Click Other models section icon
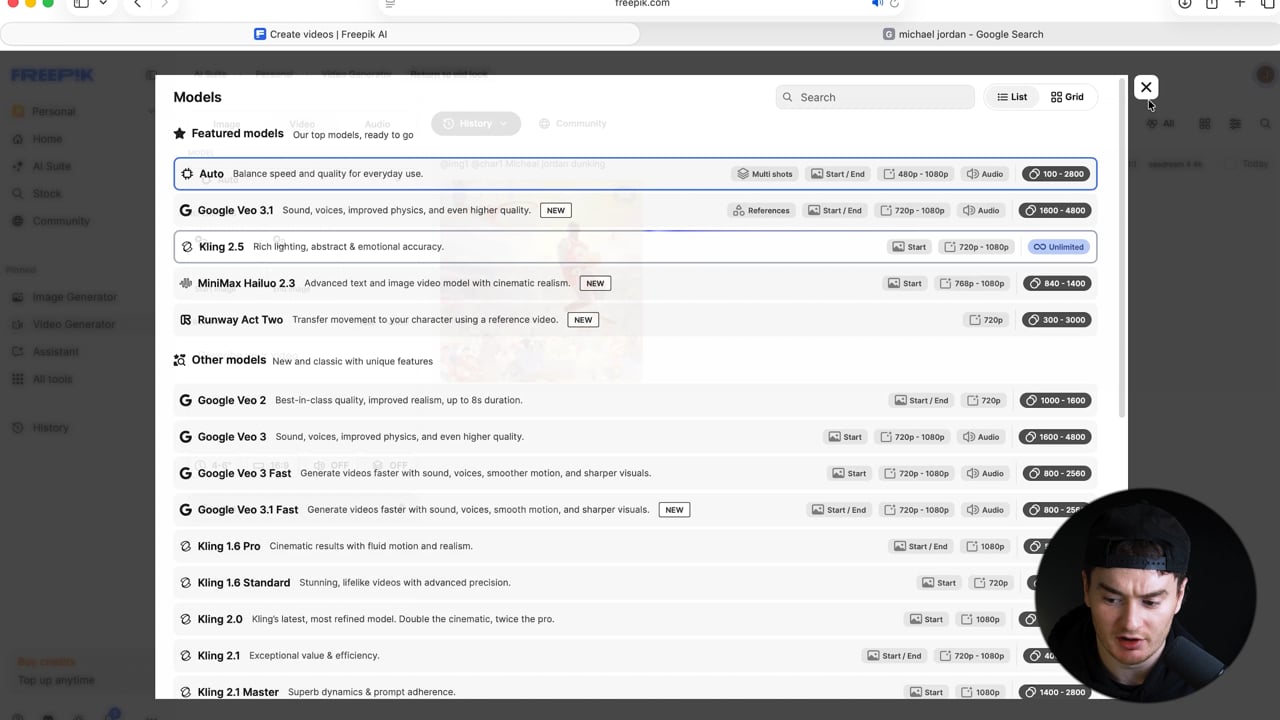Screen dimensions: 1280x720 [179, 360]
